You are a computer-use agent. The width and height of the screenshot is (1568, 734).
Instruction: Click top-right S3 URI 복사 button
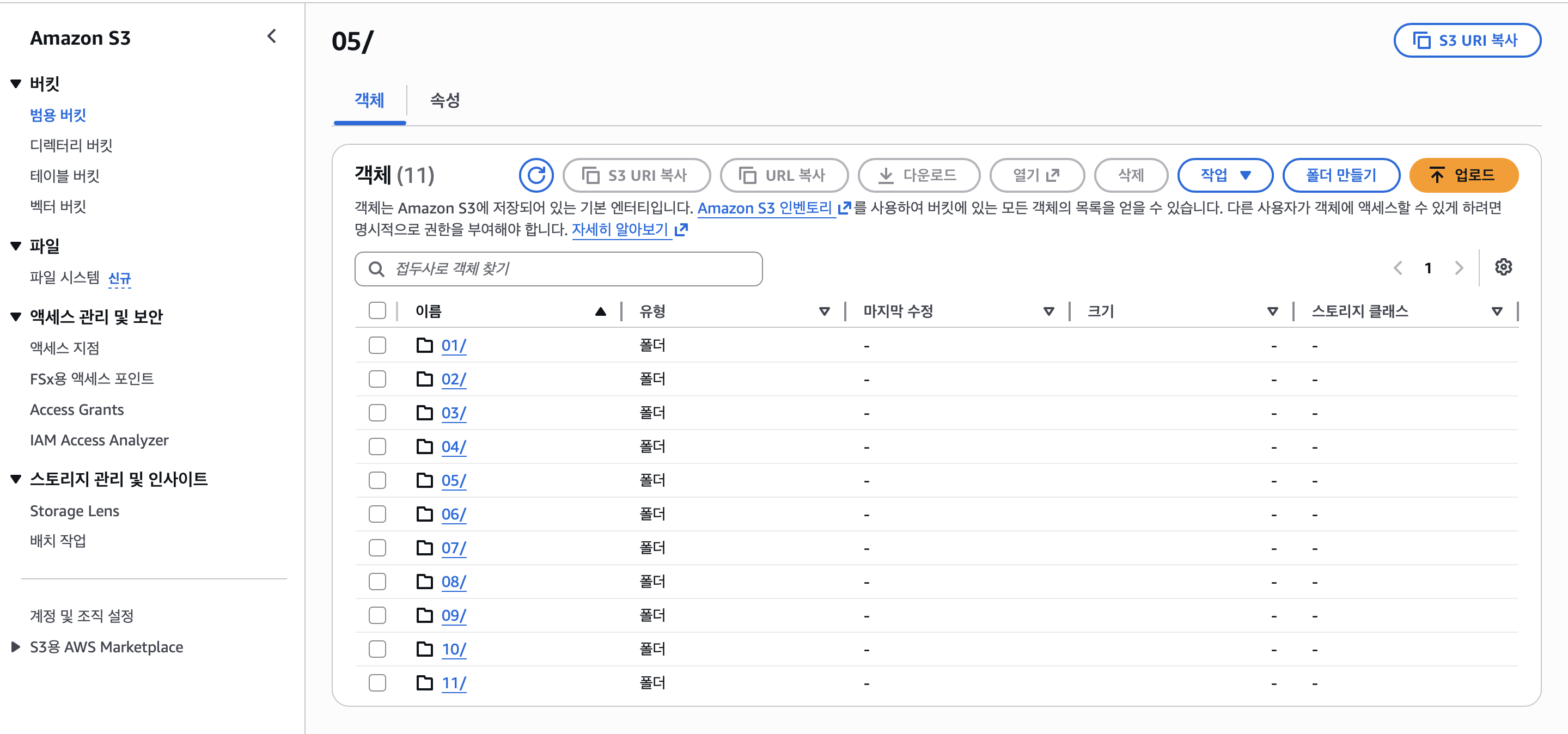pos(1467,40)
